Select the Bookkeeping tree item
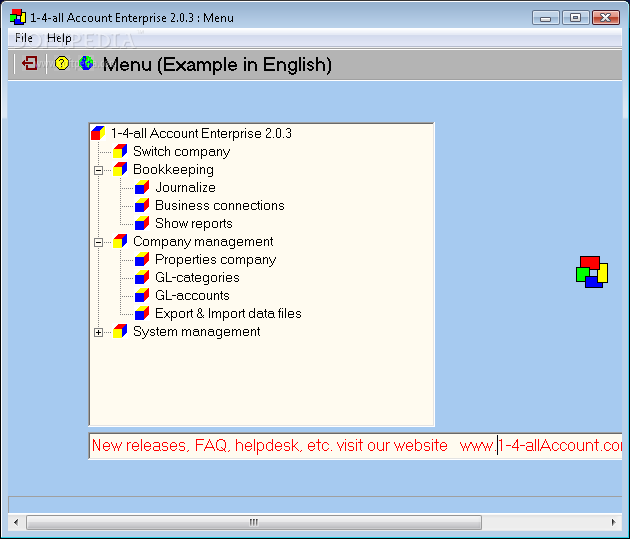The width and height of the screenshot is (630, 539). pyautogui.click(x=173, y=169)
